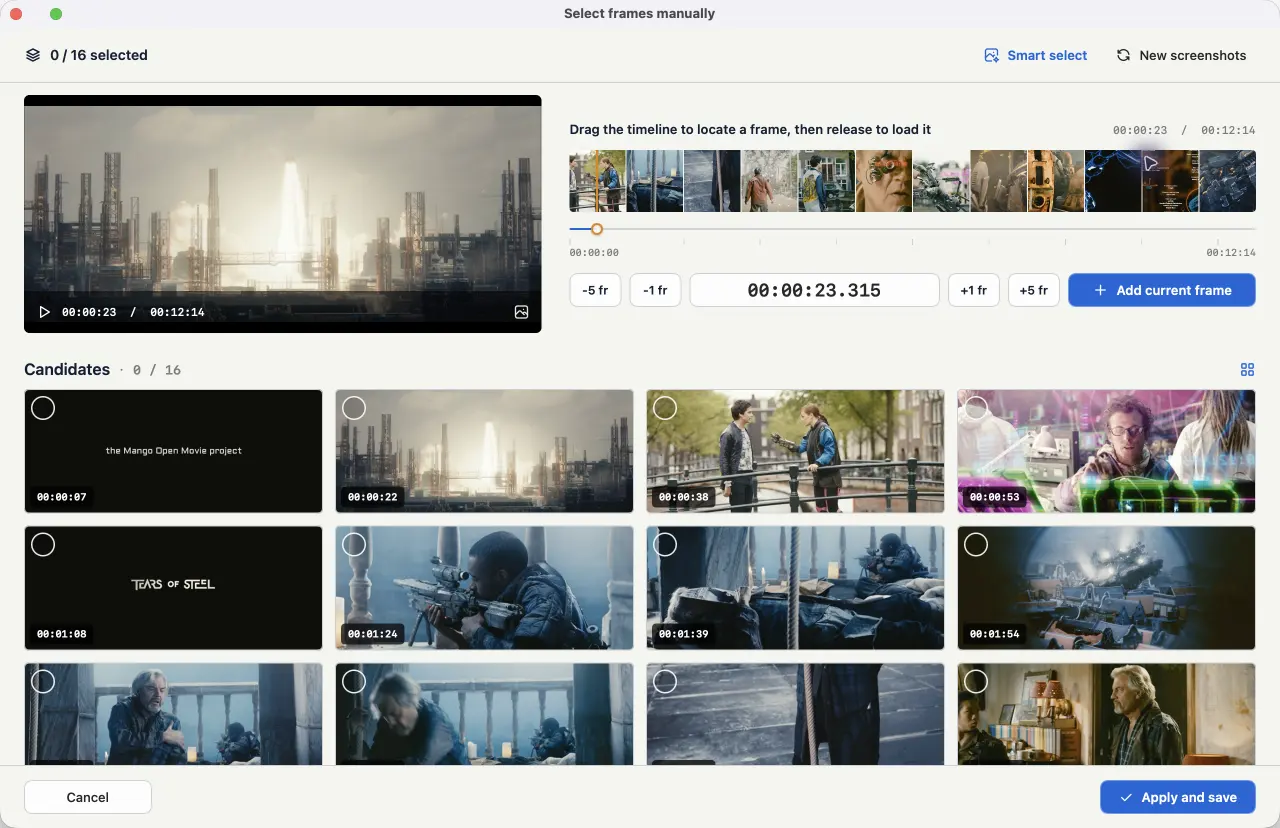
Task: Click the Smart select button
Action: [1035, 55]
